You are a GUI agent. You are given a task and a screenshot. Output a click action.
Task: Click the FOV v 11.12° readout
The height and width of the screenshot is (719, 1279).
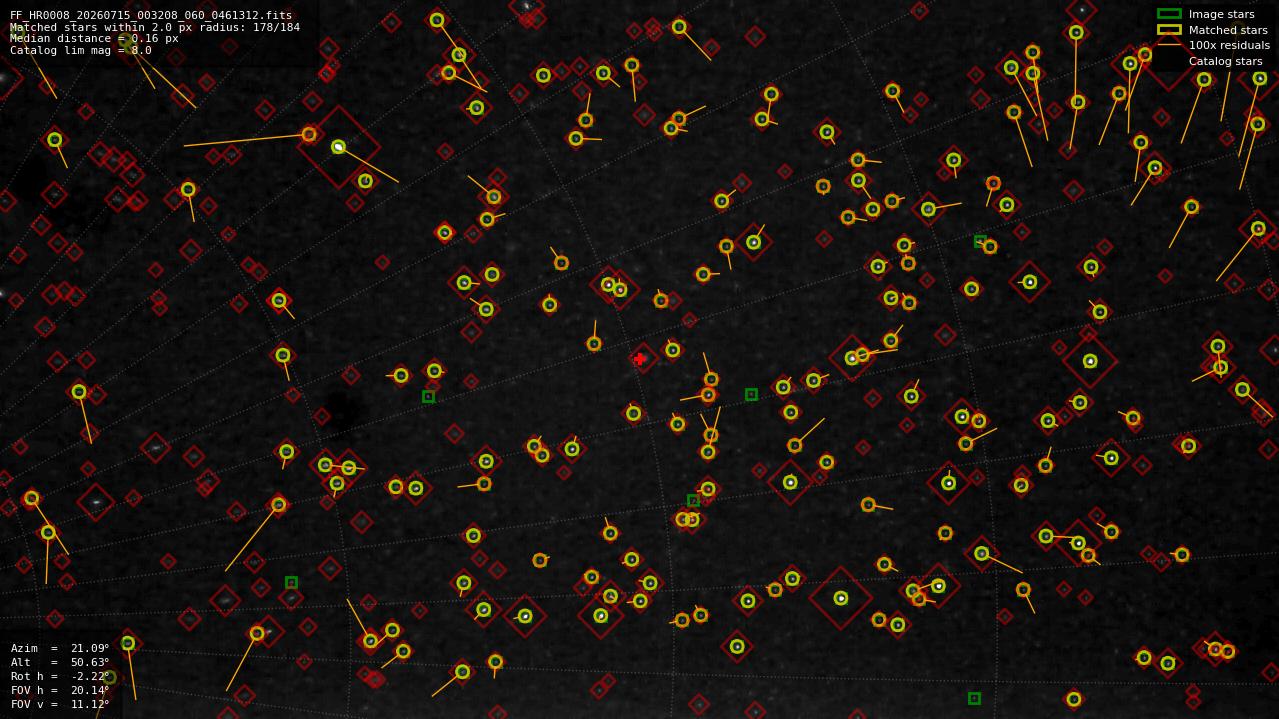[60, 704]
